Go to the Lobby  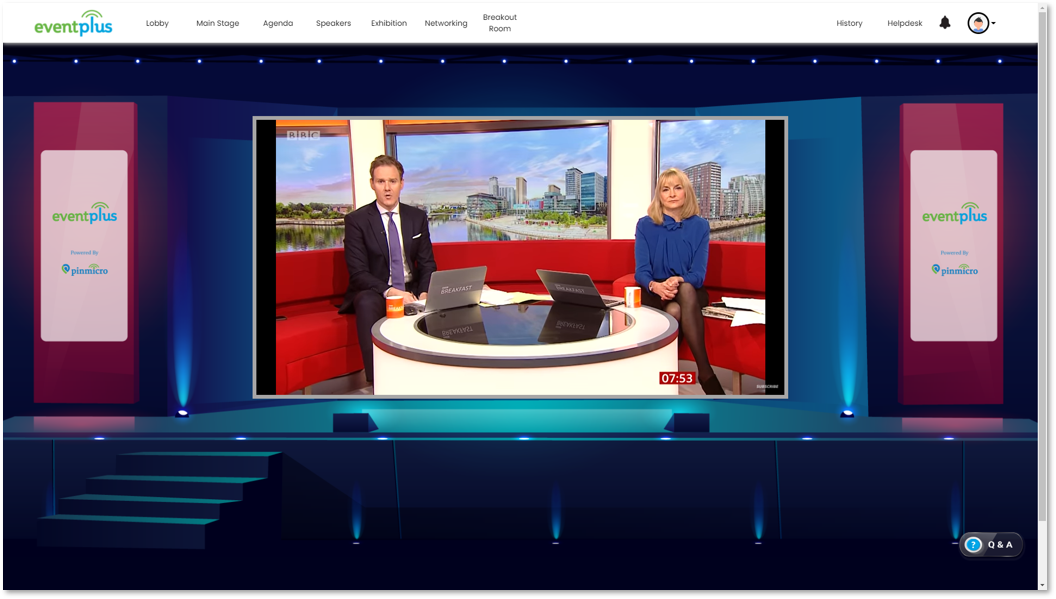pyautogui.click(x=157, y=23)
